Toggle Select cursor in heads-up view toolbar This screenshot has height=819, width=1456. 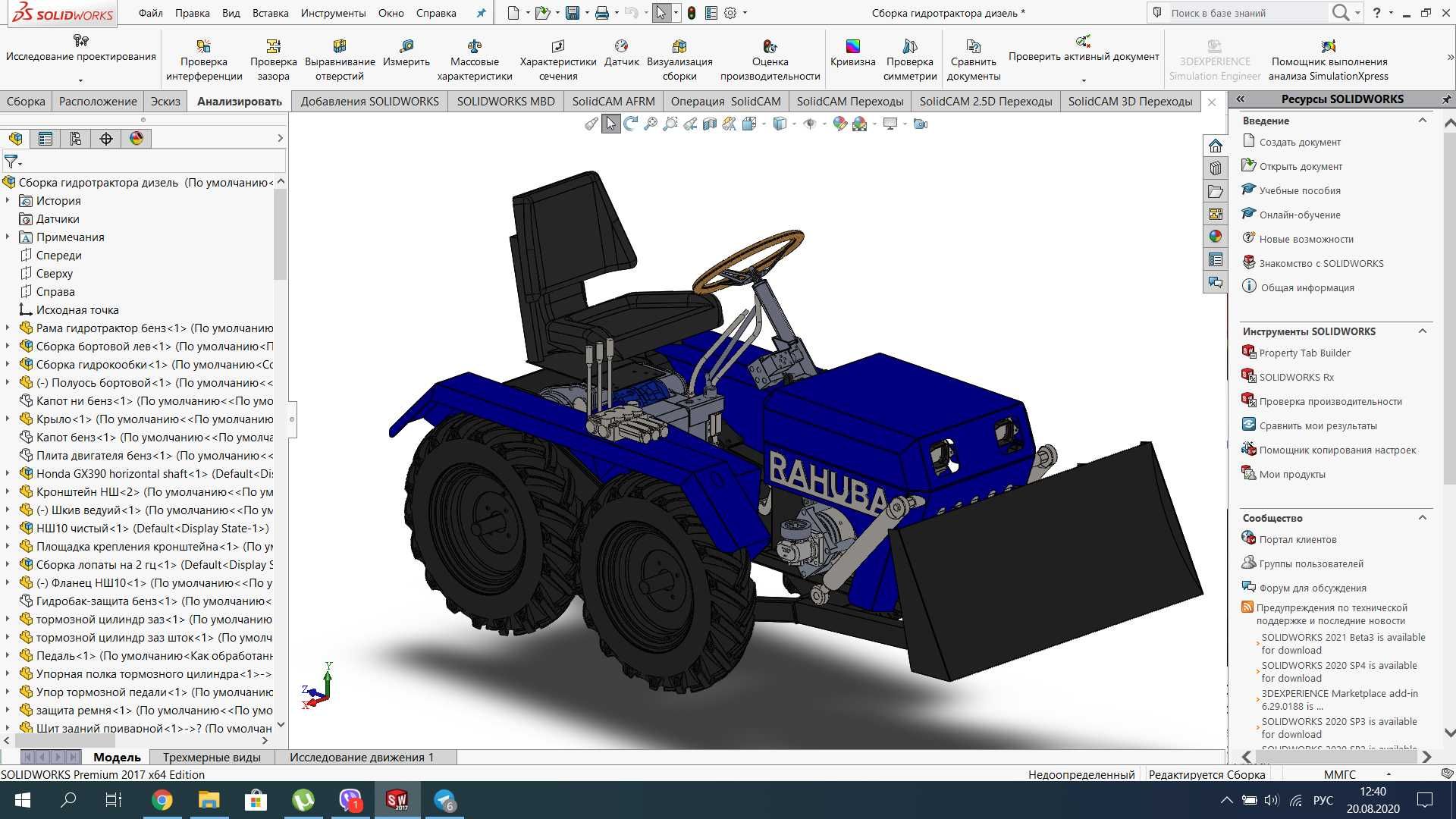611,124
